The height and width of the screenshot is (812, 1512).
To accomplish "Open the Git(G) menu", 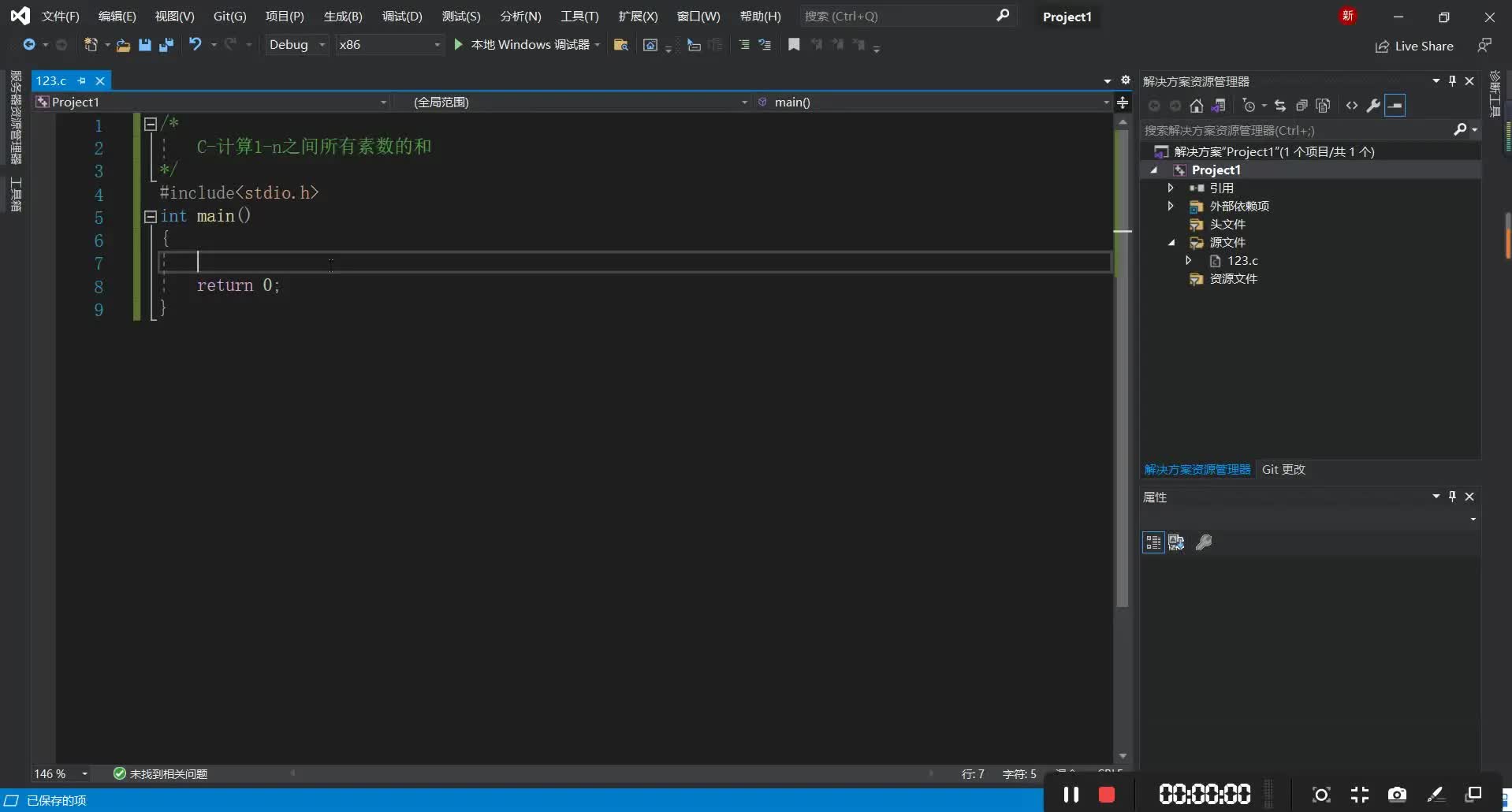I will [230, 17].
